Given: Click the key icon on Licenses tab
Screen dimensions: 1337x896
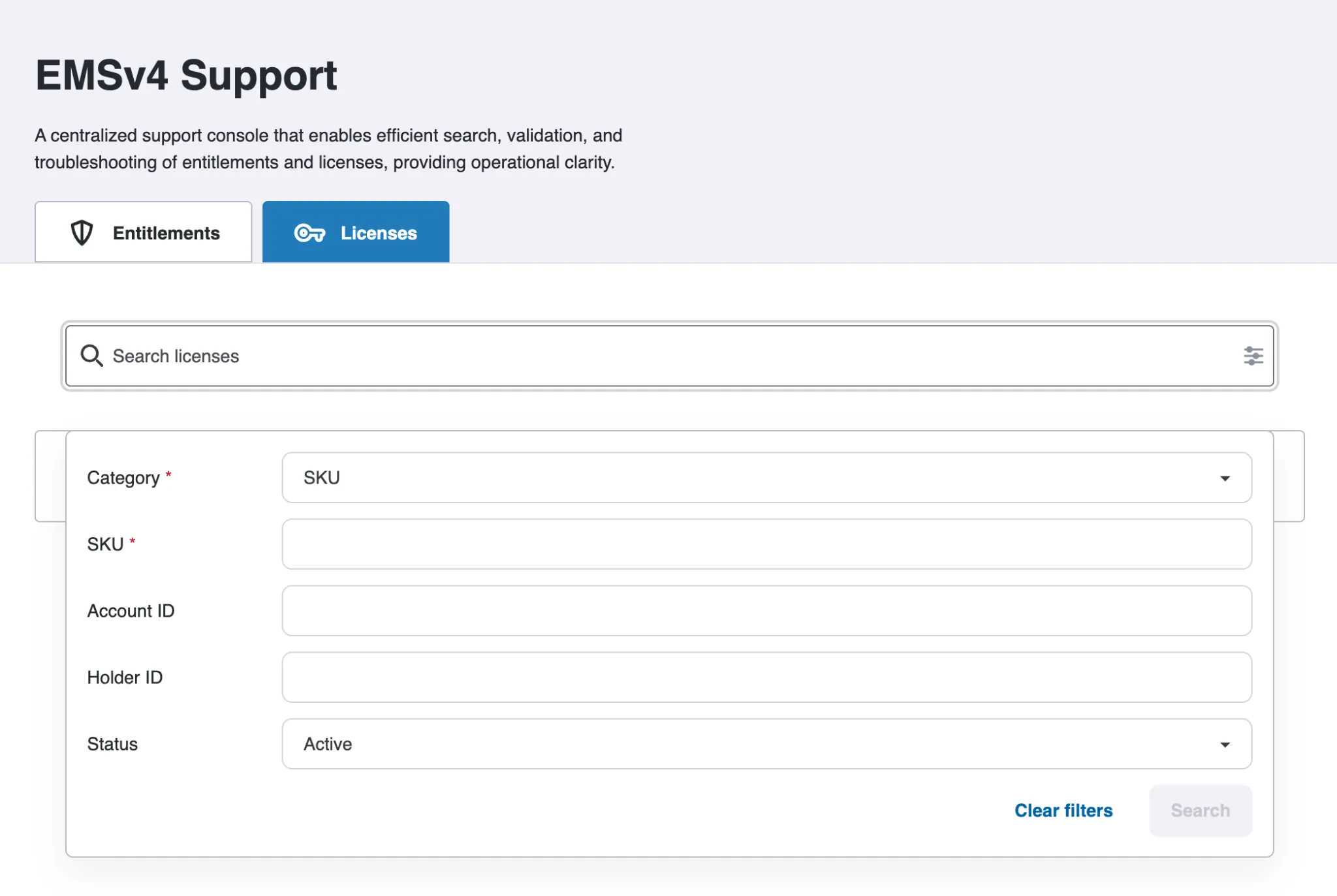Looking at the screenshot, I should [309, 233].
